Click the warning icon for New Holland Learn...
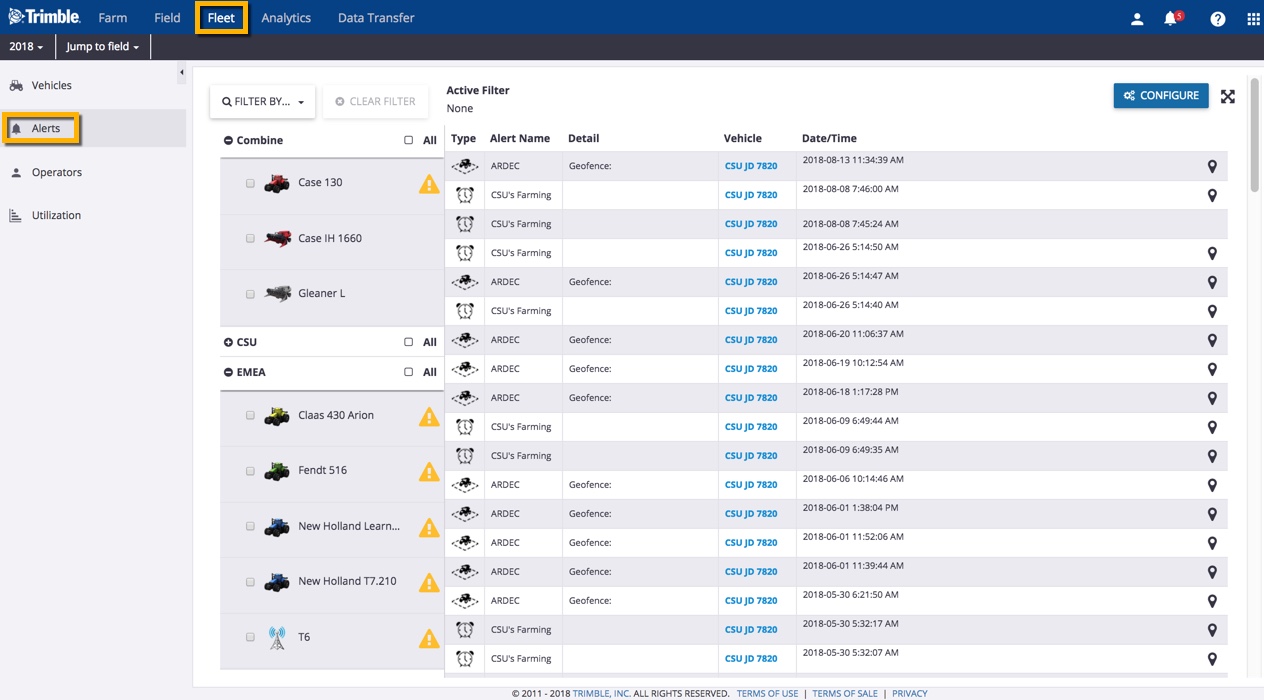1264x700 pixels. (429, 527)
